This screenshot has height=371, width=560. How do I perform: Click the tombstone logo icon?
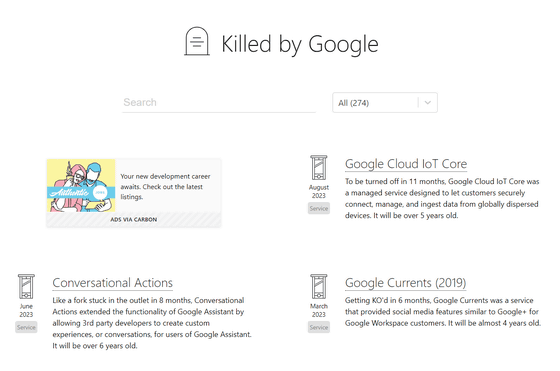click(x=196, y=41)
